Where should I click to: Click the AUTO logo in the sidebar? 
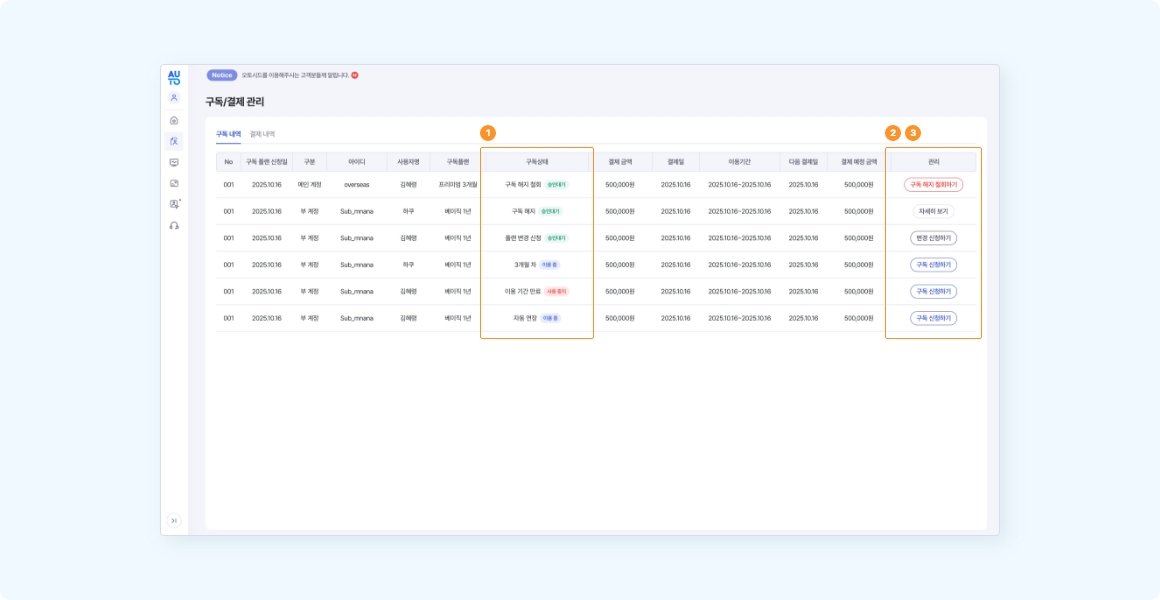[x=174, y=77]
